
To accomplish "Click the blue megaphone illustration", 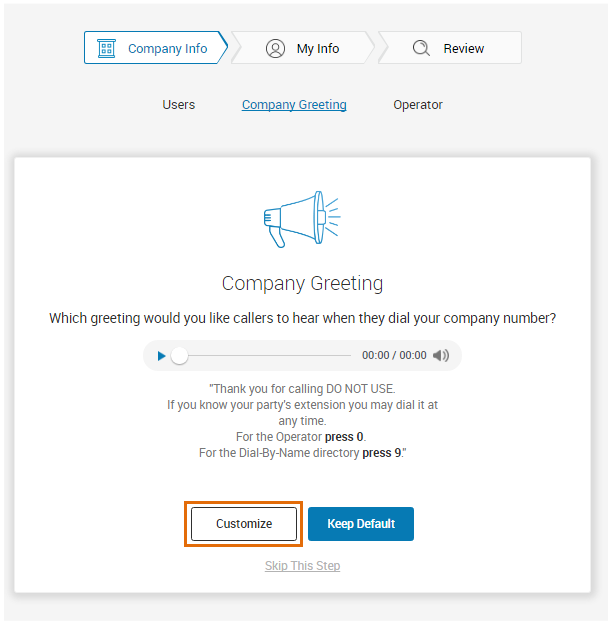I will (x=302, y=219).
